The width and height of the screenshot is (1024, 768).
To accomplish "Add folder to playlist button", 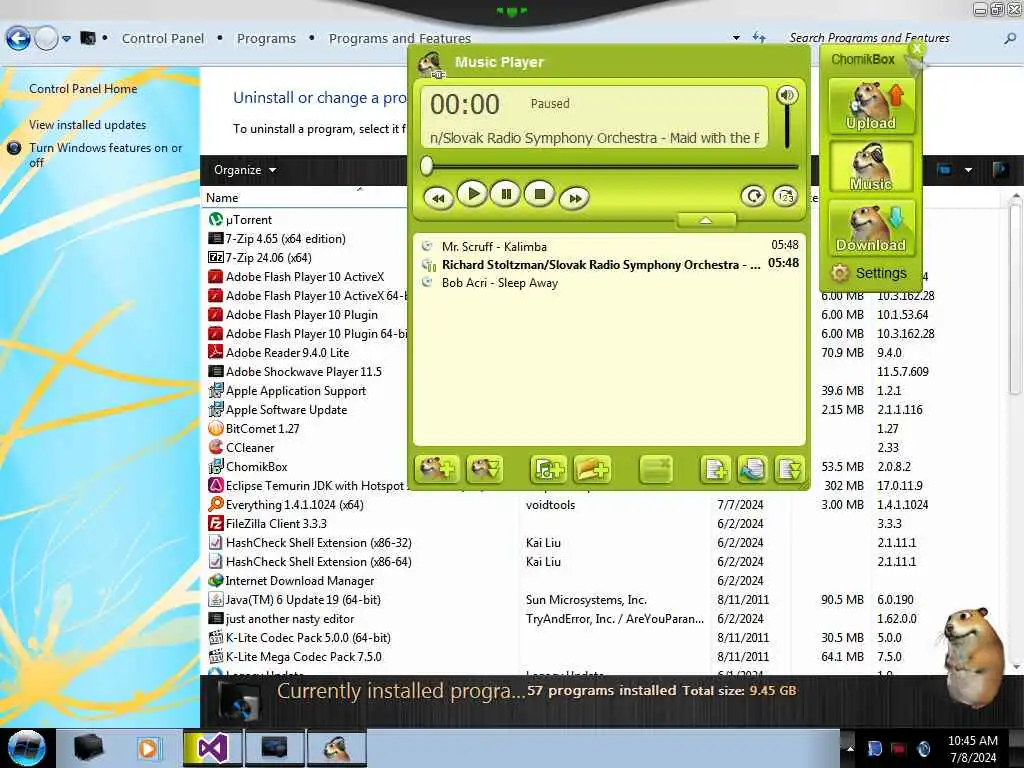I will (592, 469).
